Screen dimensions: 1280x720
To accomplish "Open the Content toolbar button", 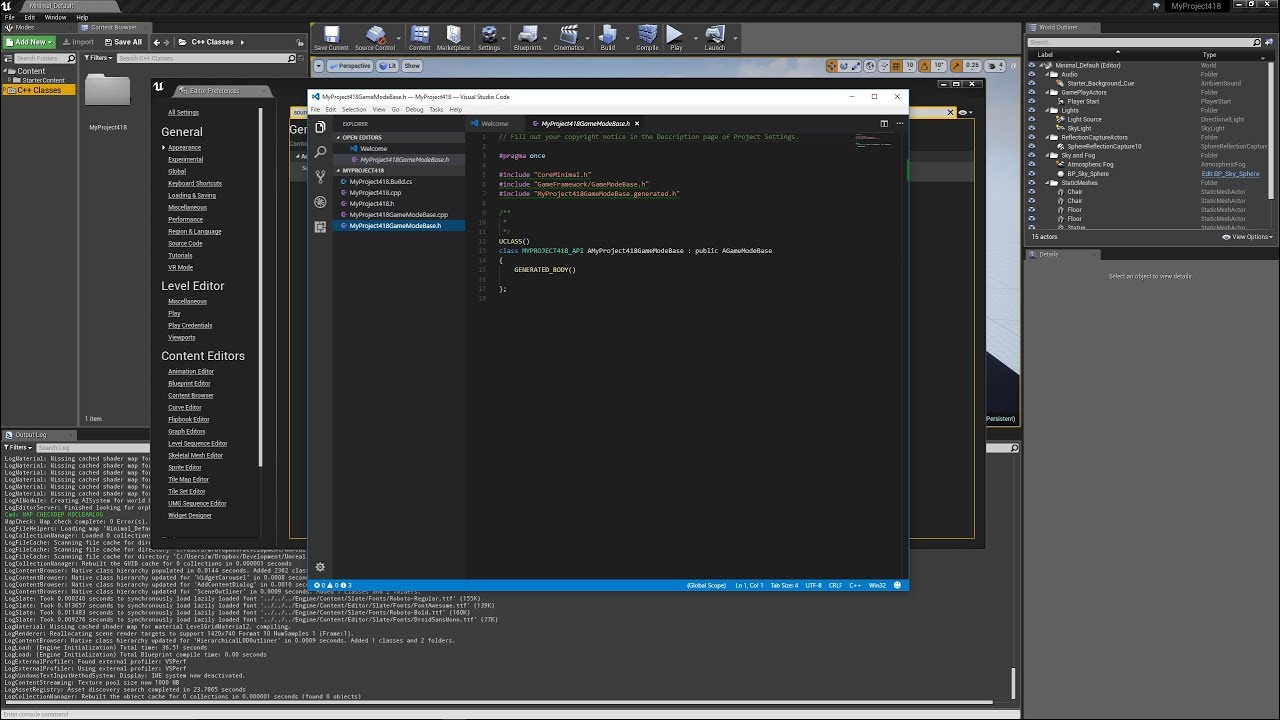I will click(x=420, y=38).
